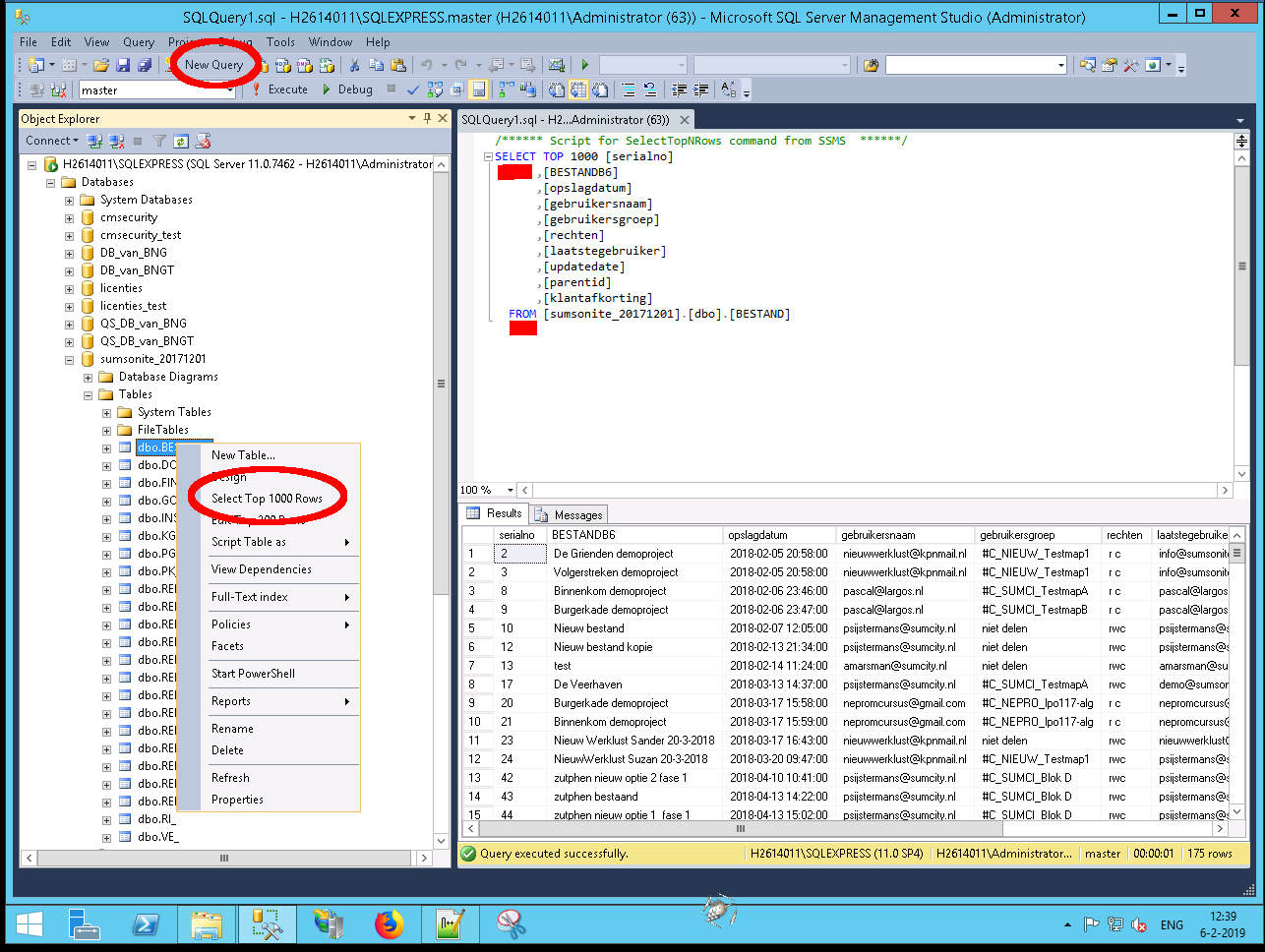Image resolution: width=1265 pixels, height=952 pixels.
Task: Click the Parse checkmark icon
Action: (x=413, y=89)
